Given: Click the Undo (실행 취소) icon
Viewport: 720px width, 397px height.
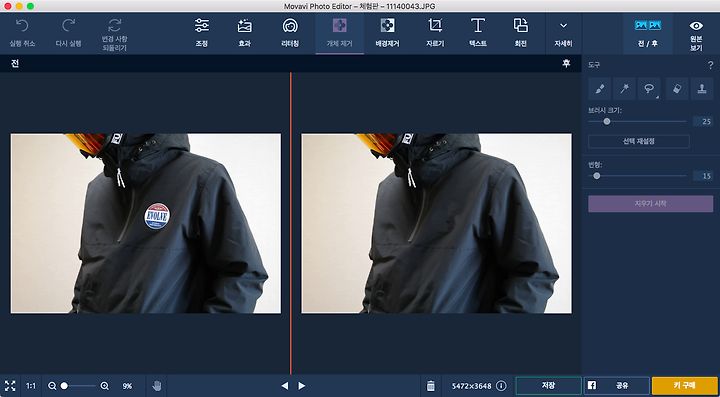Looking at the screenshot, I should point(22,25).
